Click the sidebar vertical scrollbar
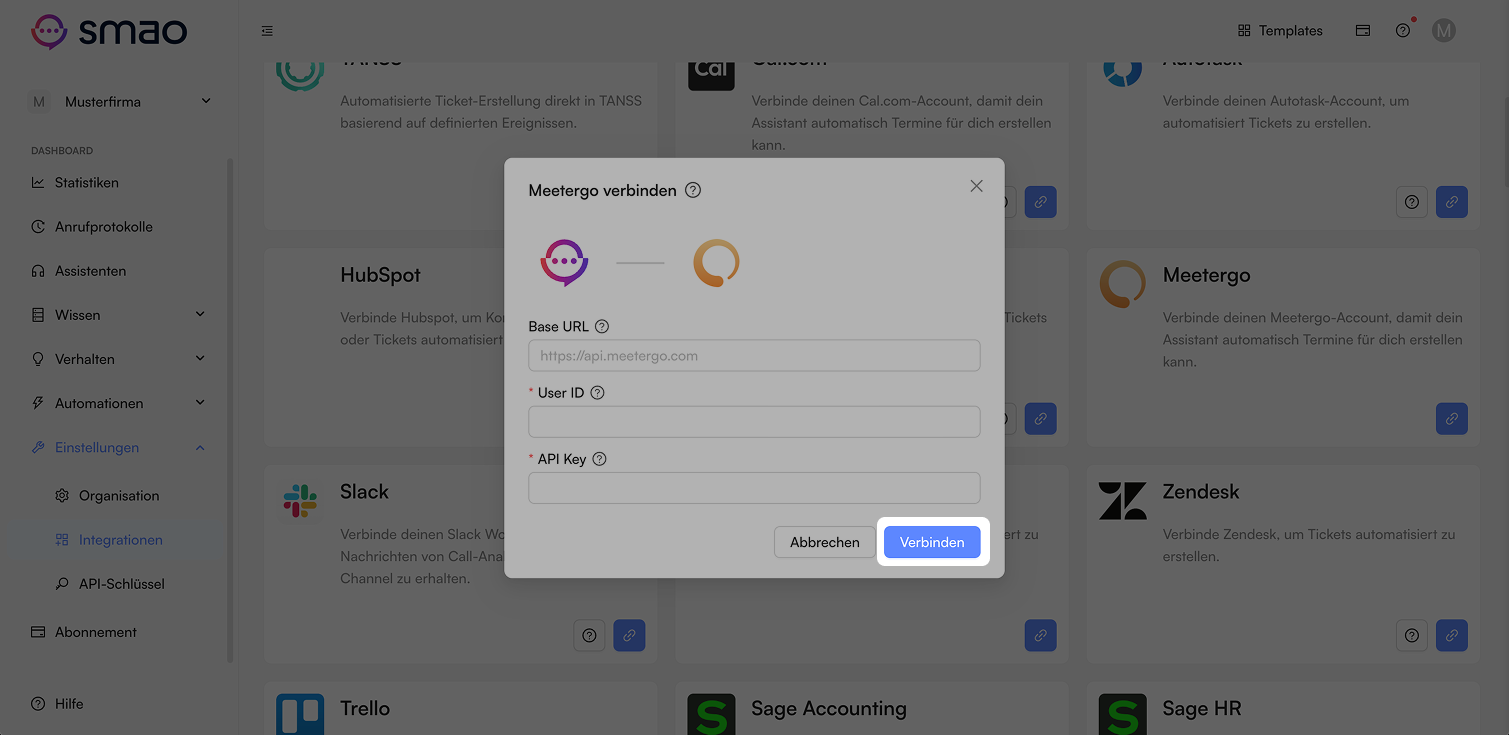 [x=230, y=410]
